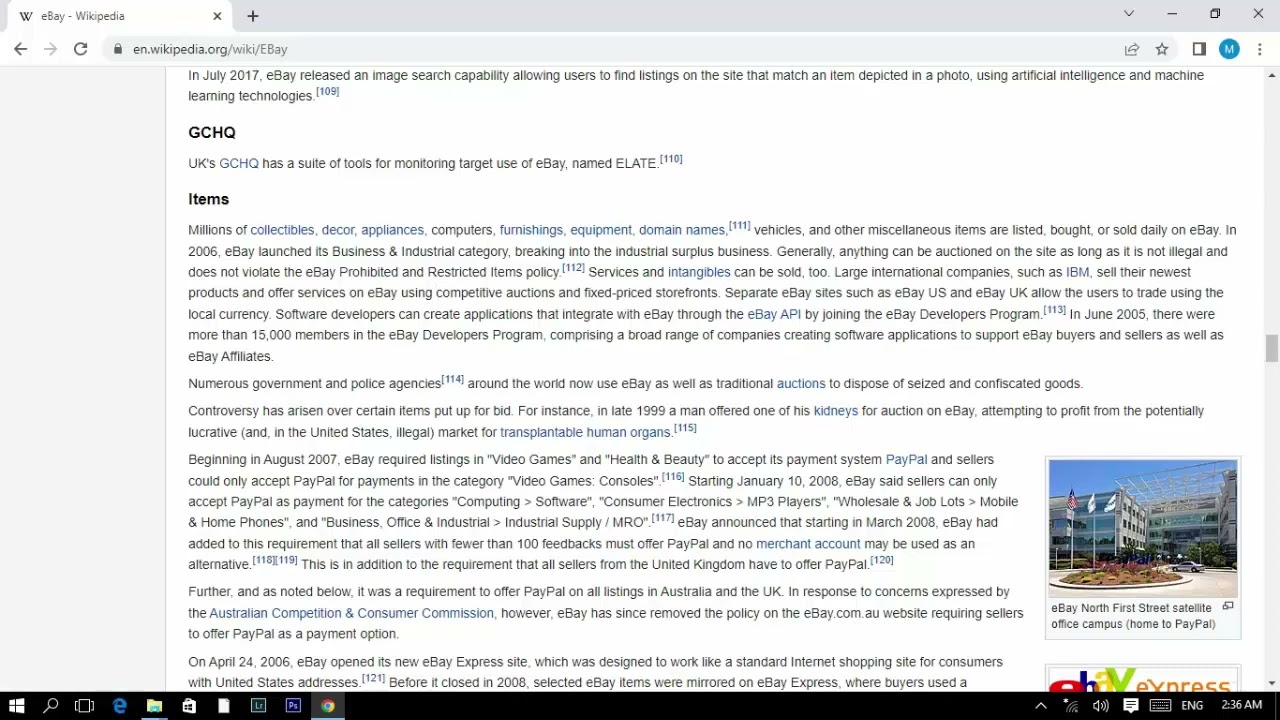Jump to citation 114
Screen dimensions: 1280x720
453,379
